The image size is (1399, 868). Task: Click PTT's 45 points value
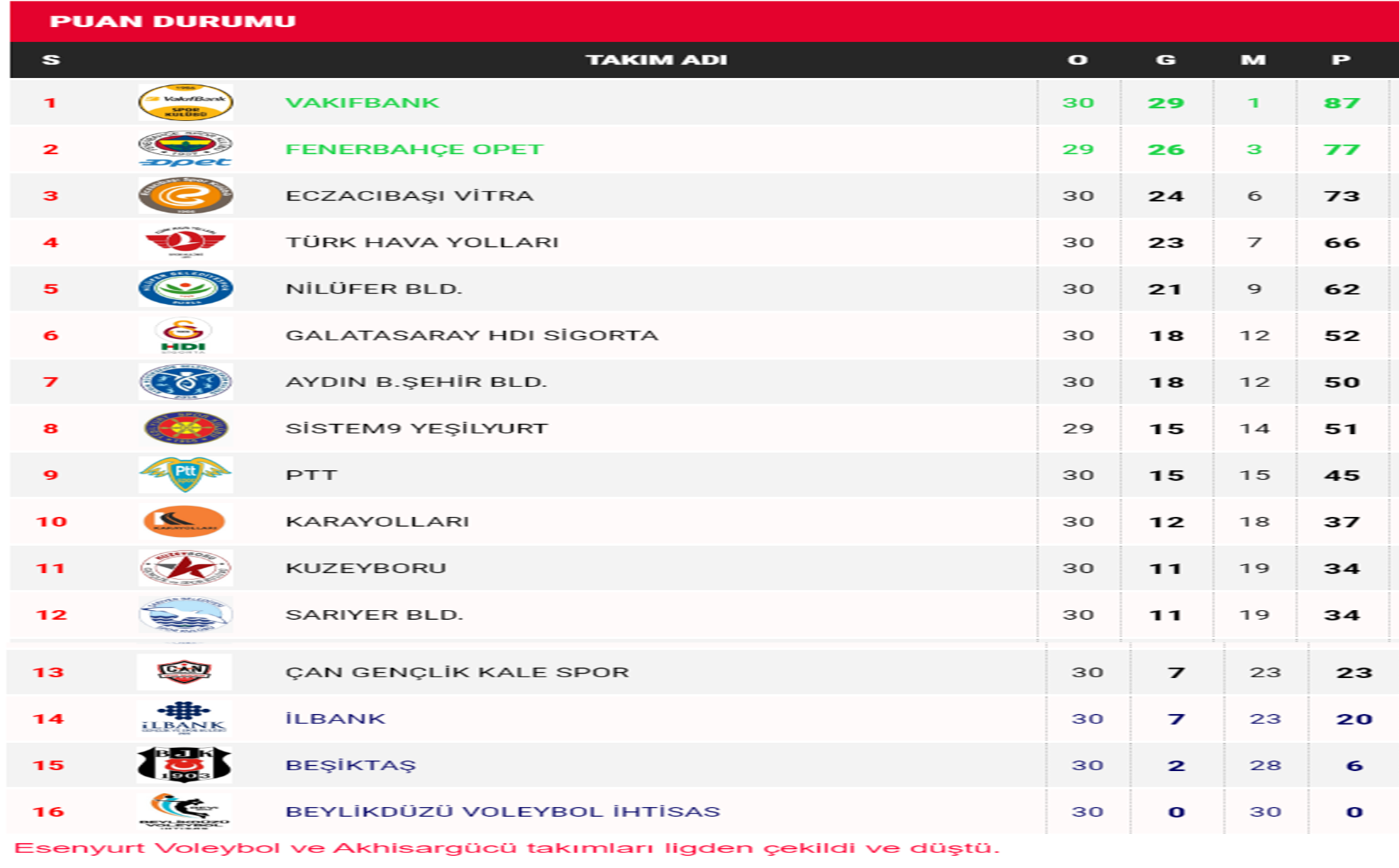(1342, 475)
